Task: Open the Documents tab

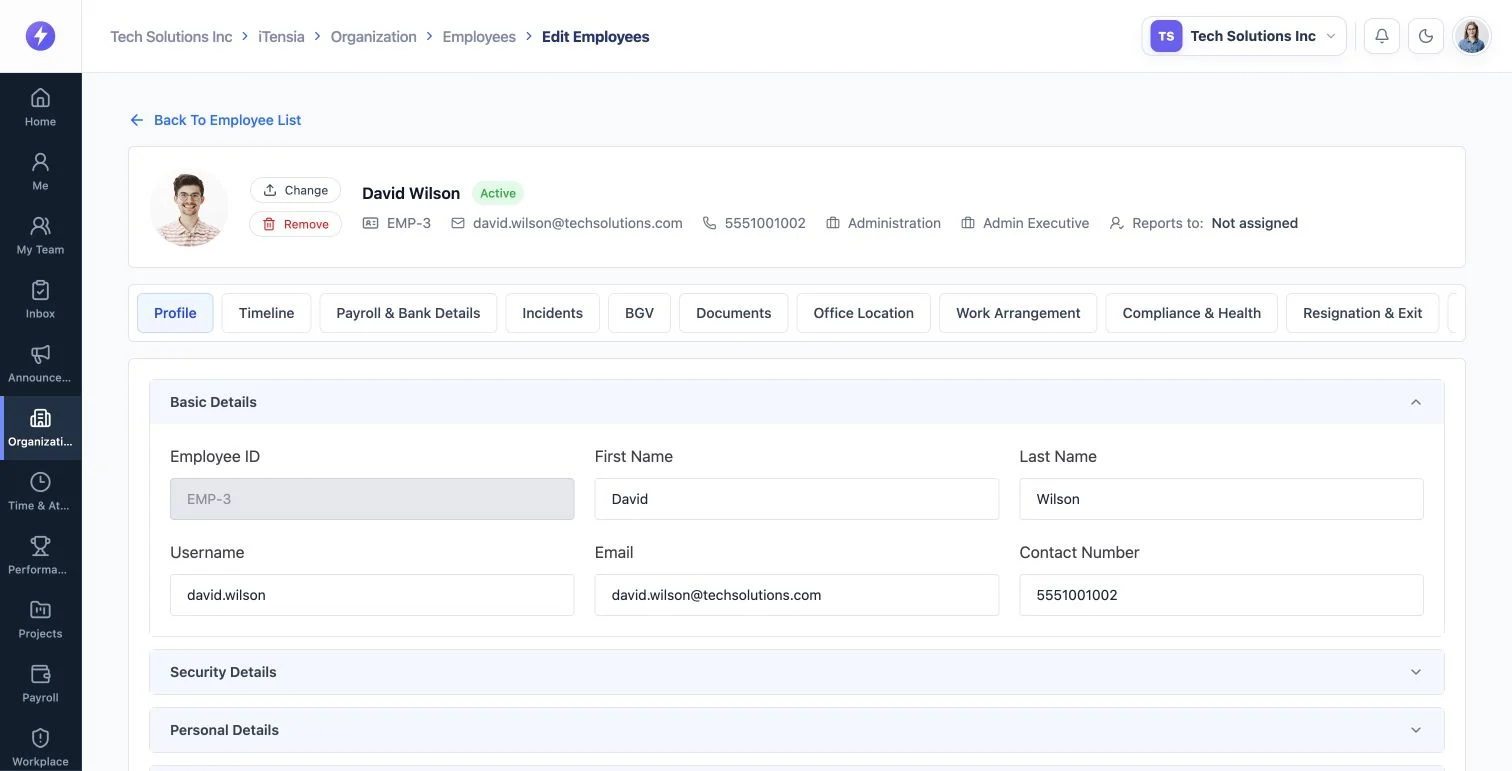Action: 734,313
